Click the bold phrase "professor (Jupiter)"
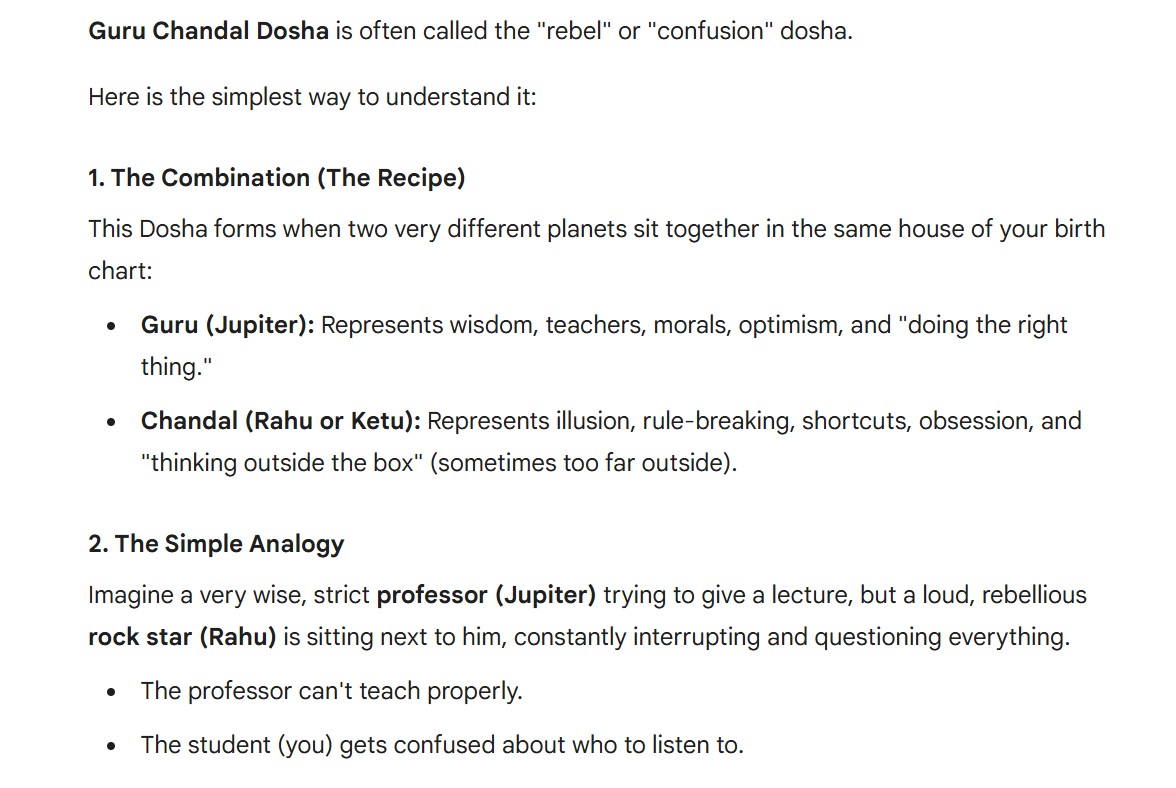This screenshot has height=788, width=1176. tap(486, 595)
